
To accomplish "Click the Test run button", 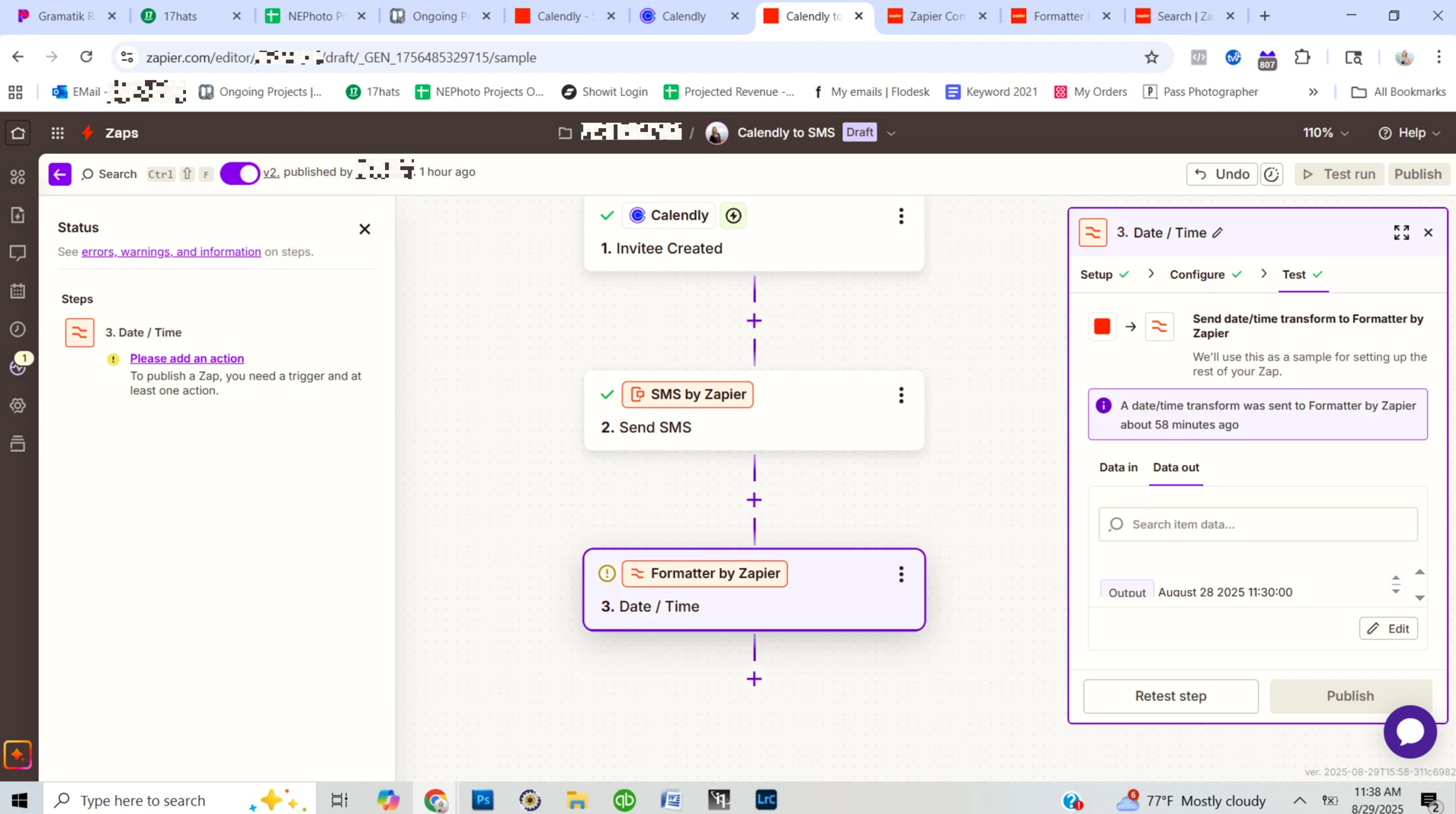I will 1339,174.
